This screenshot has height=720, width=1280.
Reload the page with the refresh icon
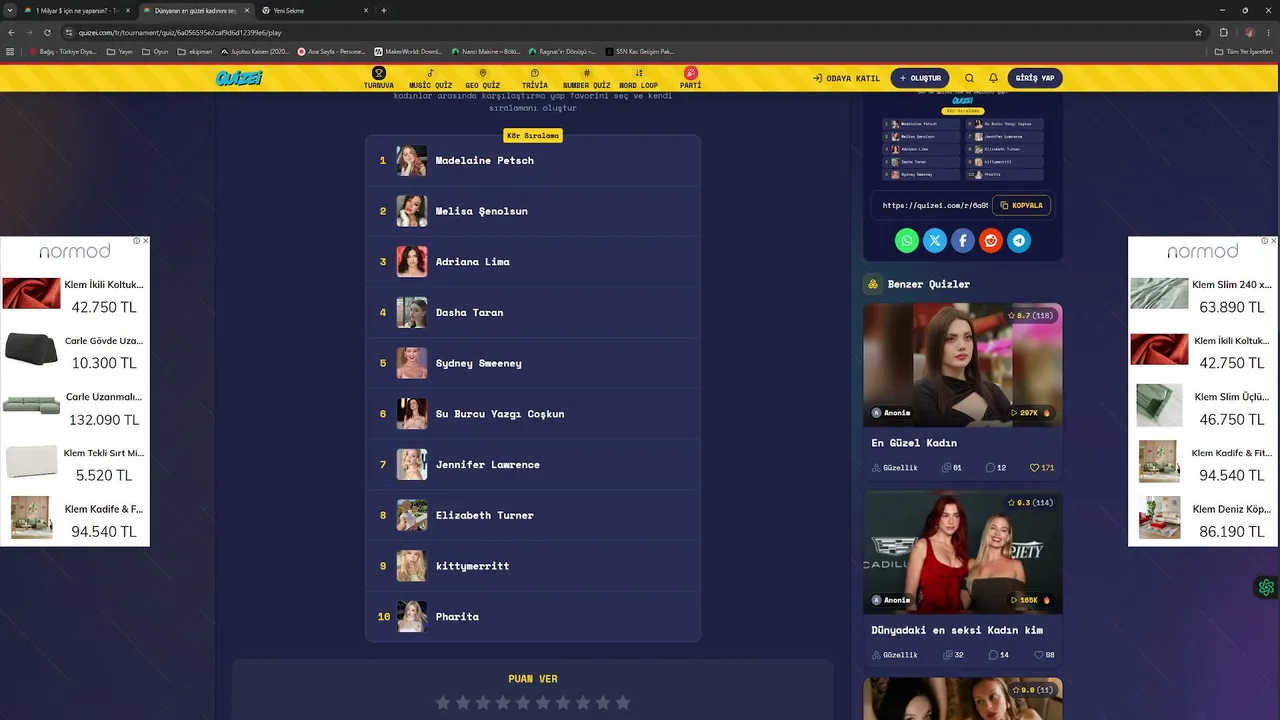coord(47,32)
